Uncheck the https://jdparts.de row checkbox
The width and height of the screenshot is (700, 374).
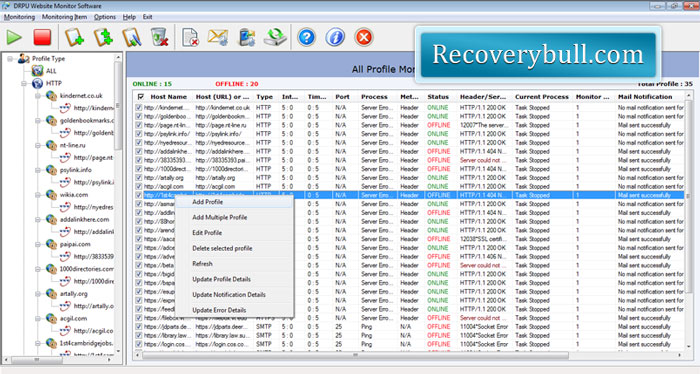[139, 327]
